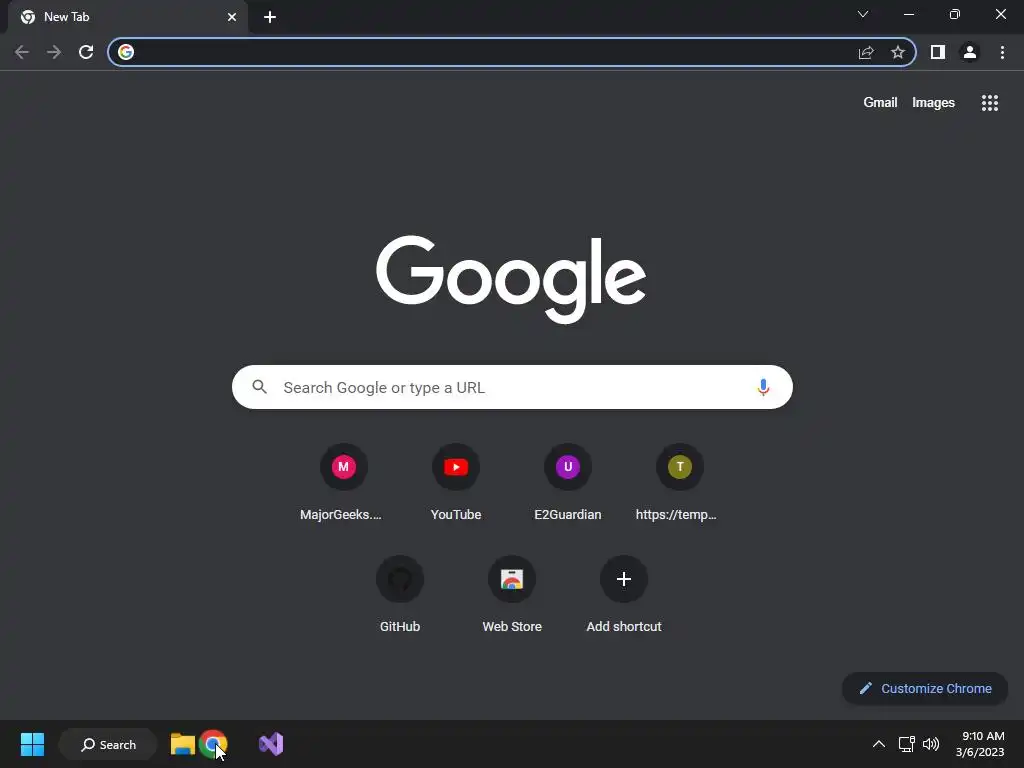
Task: Click the browser forward arrow
Action: [x=54, y=52]
